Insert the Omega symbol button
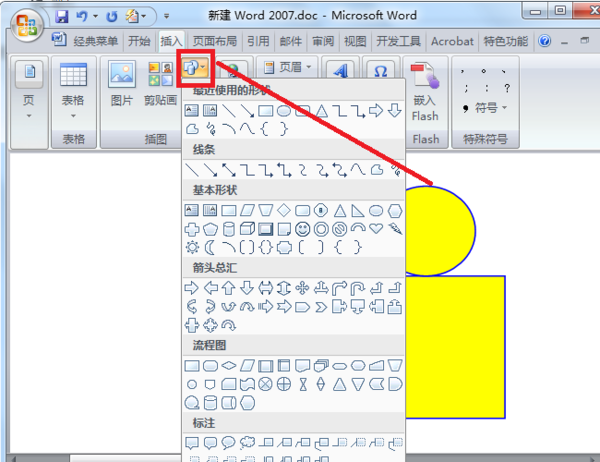 (380, 71)
